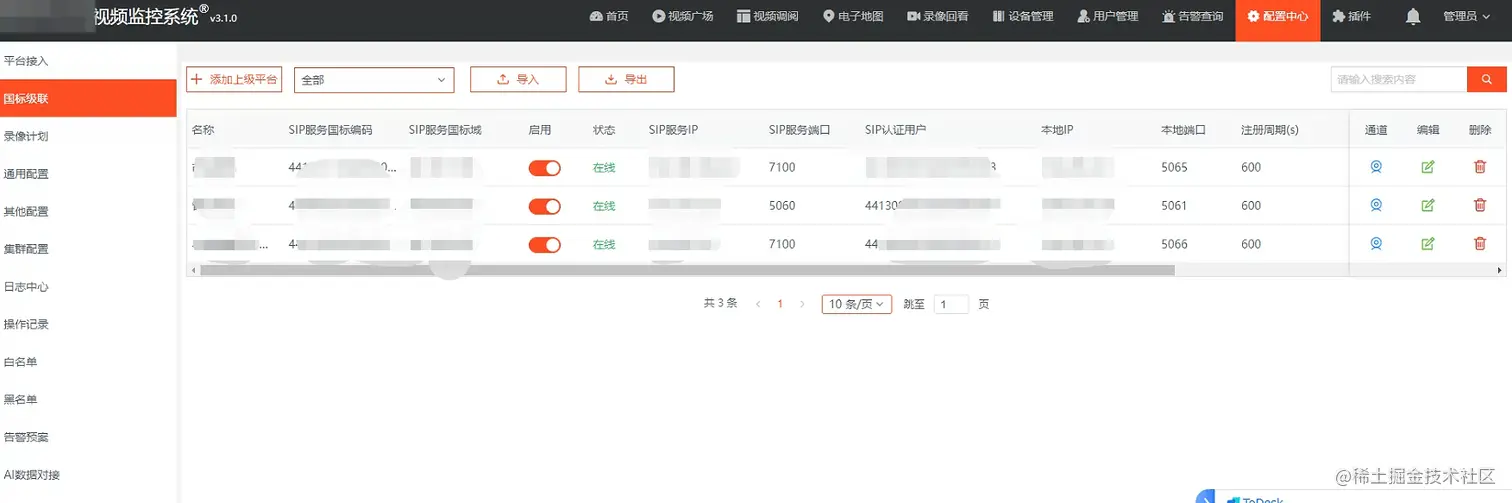Open the 10 条/页 page size dropdown

tap(857, 304)
